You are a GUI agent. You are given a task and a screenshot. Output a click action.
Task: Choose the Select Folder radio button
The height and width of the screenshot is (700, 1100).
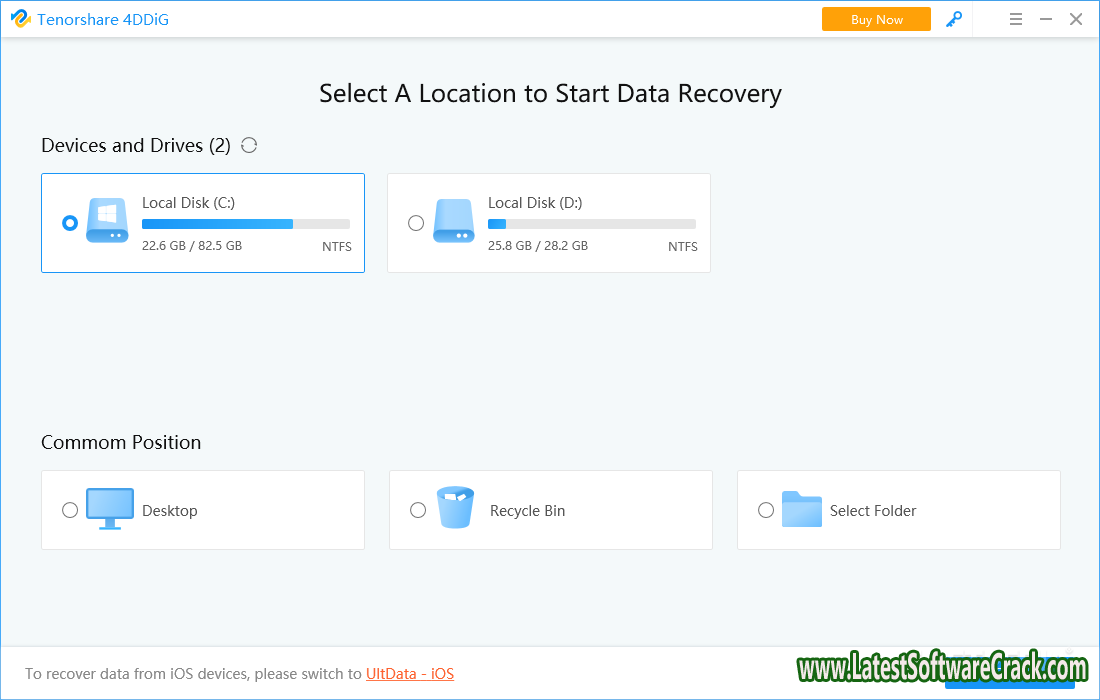pyautogui.click(x=766, y=510)
